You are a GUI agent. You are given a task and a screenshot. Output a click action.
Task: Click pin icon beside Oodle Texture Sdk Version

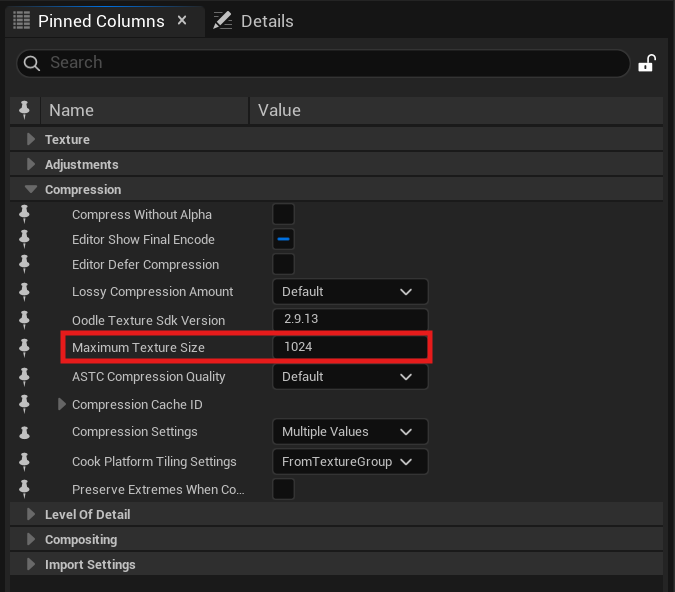pyautogui.click(x=25, y=320)
